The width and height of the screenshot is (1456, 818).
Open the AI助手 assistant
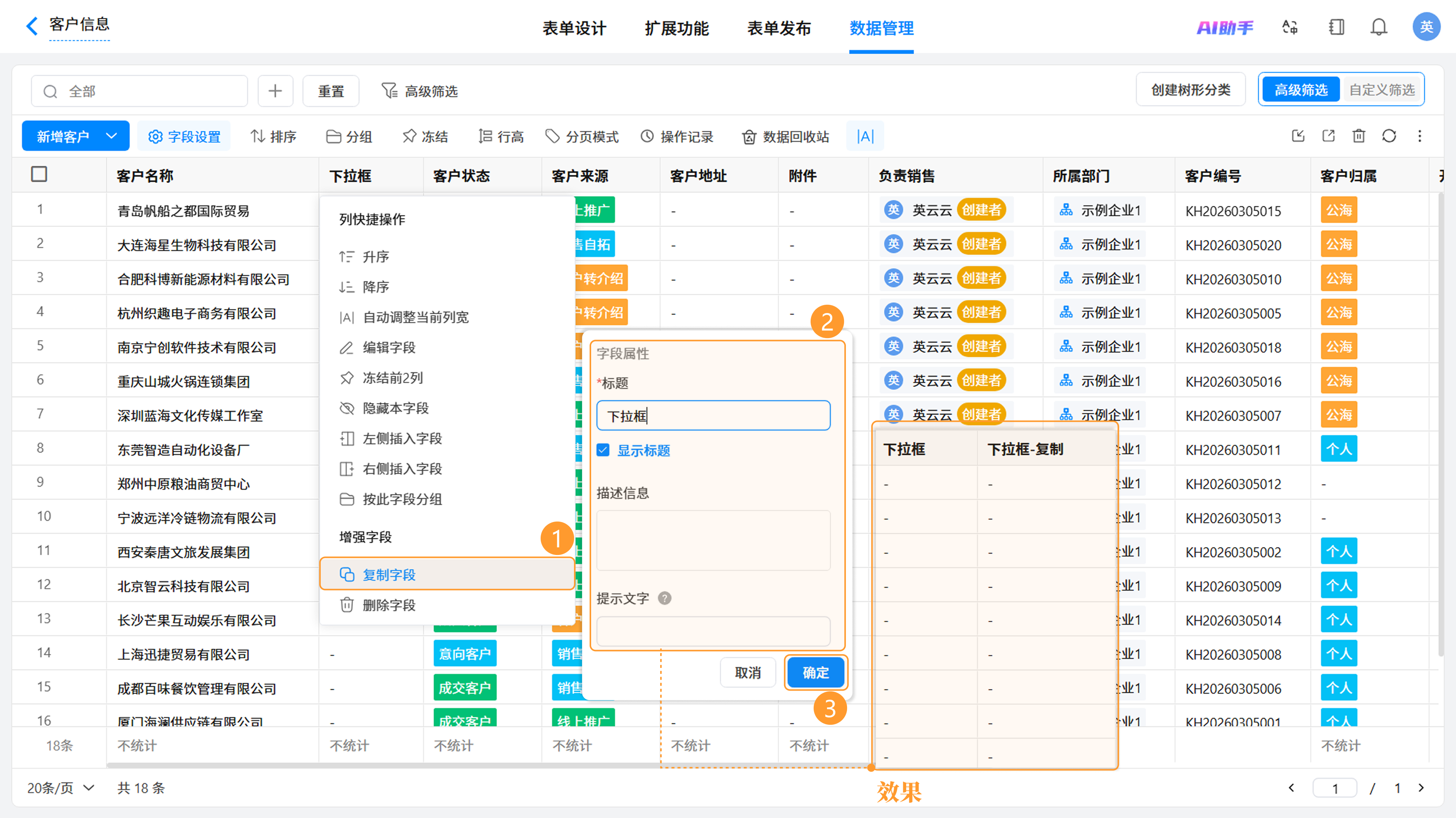click(1225, 27)
